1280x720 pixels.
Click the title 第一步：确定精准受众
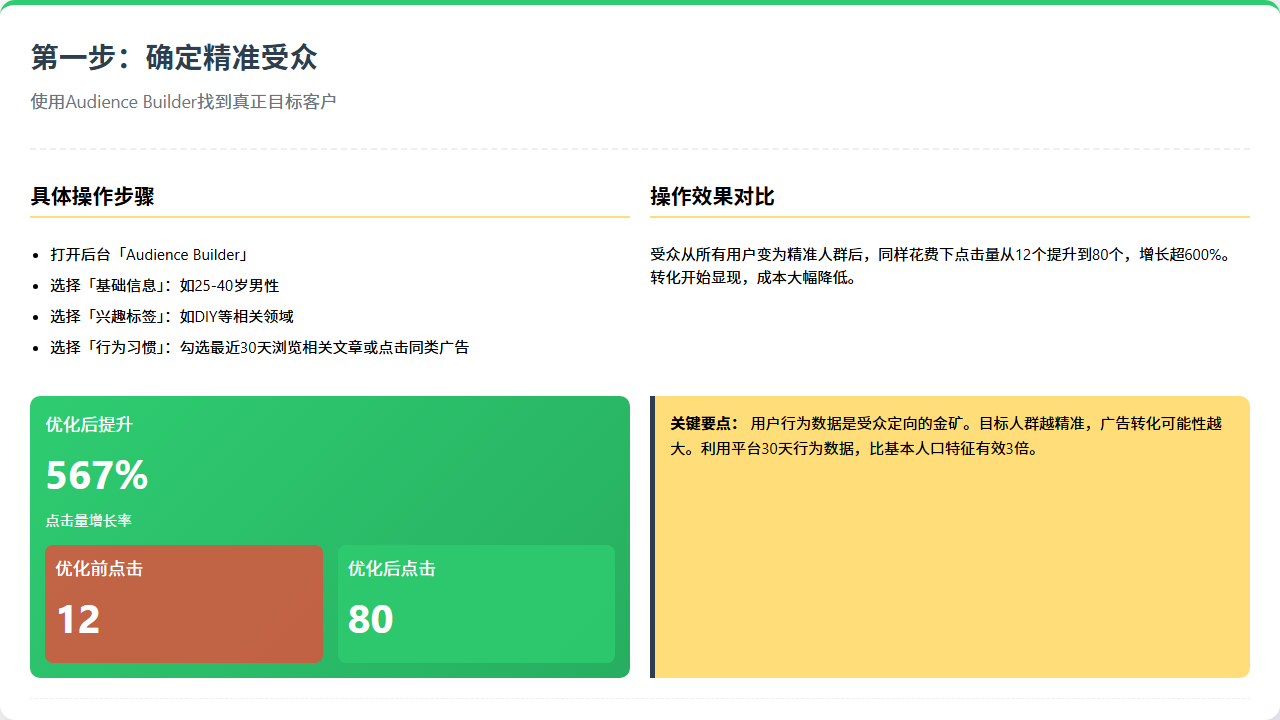pyautogui.click(x=174, y=58)
